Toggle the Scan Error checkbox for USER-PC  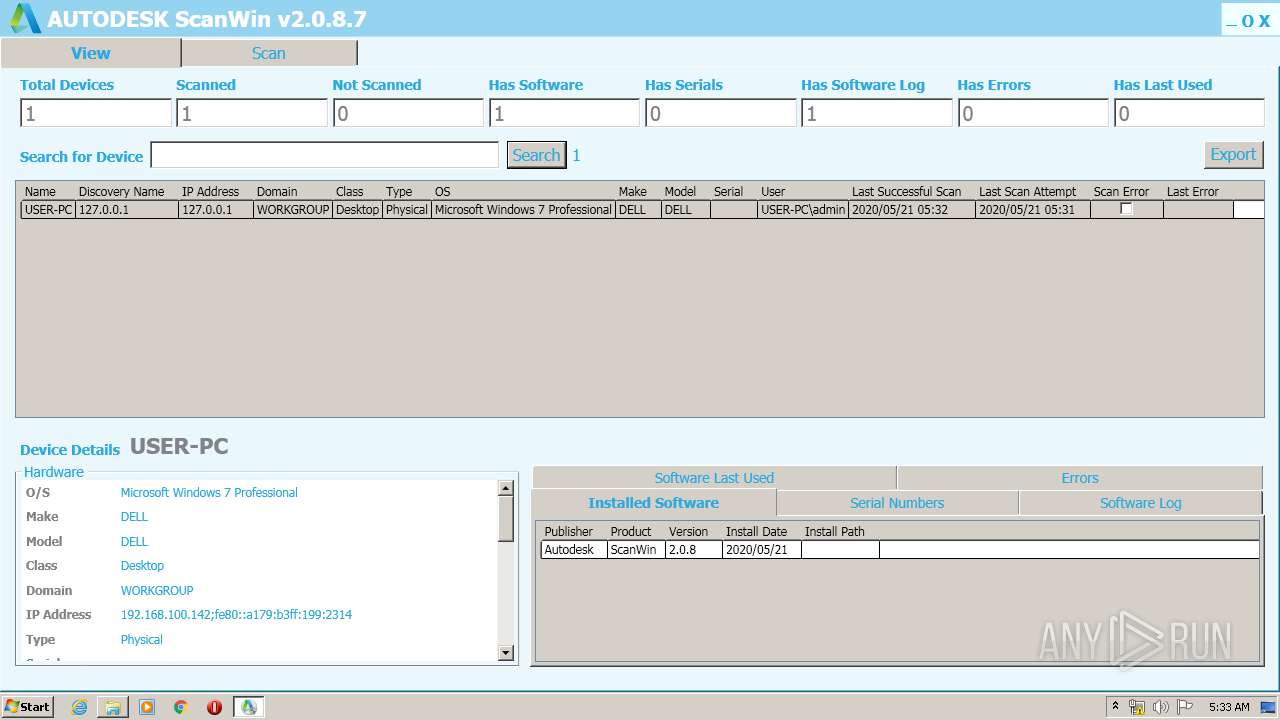coord(1126,209)
